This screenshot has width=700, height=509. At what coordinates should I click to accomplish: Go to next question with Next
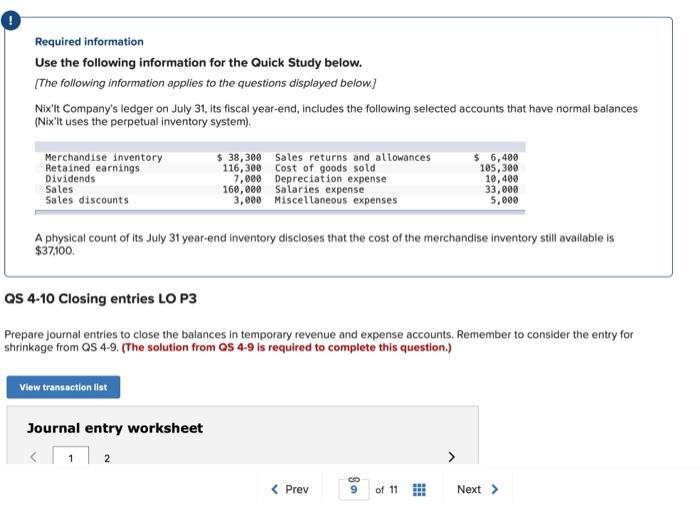(x=477, y=489)
